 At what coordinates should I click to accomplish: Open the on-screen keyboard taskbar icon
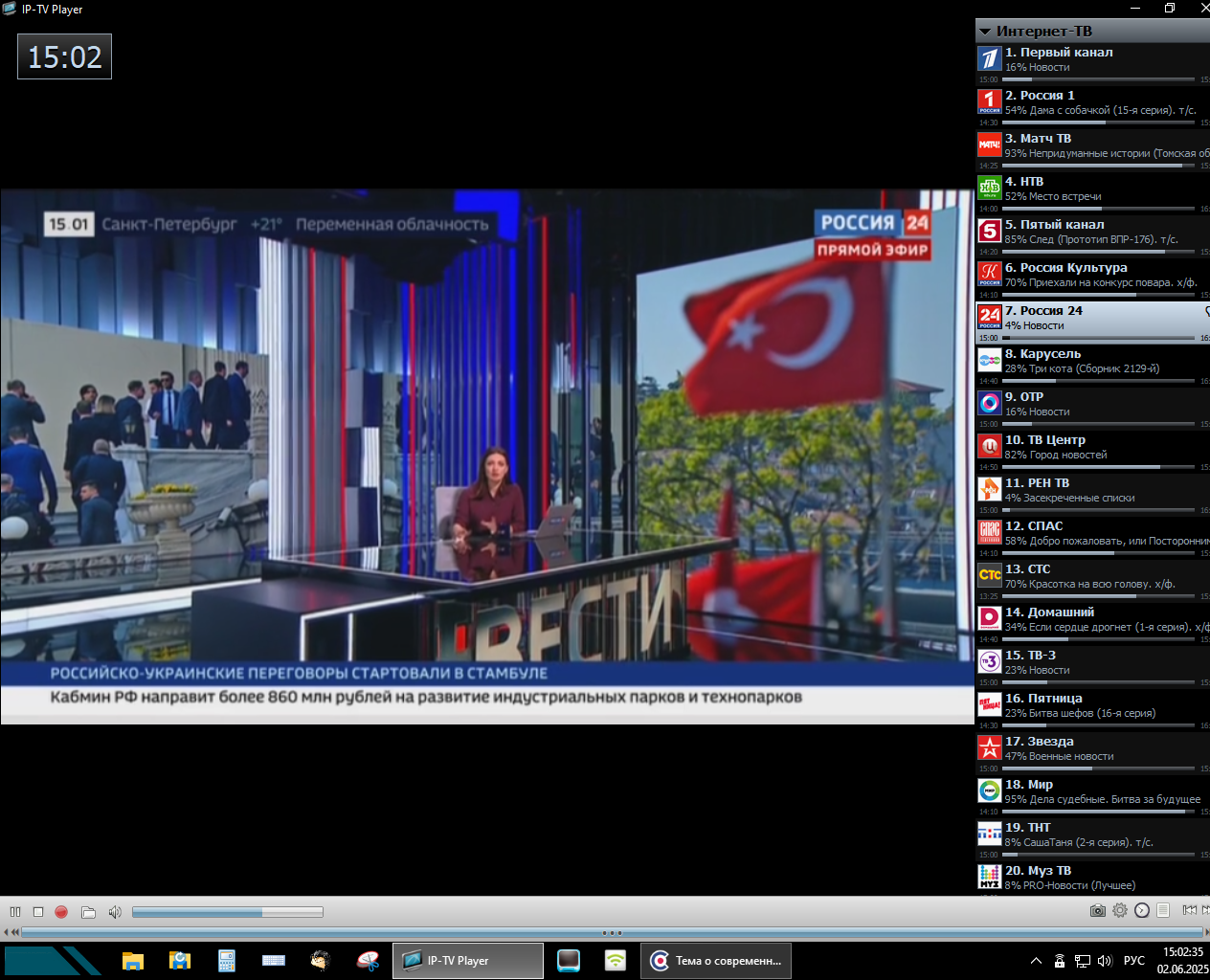click(274, 960)
